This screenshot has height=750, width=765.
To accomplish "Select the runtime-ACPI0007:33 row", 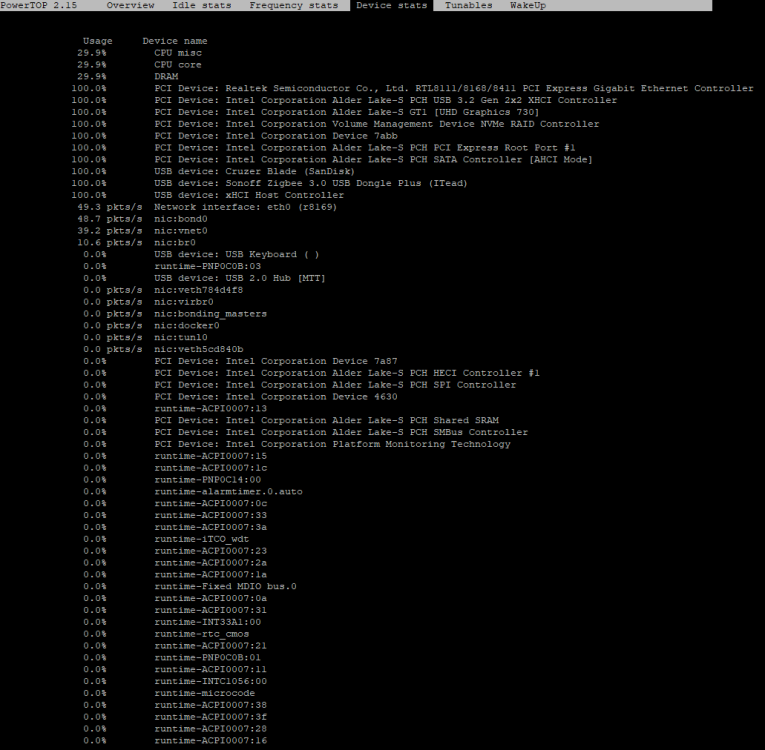I will click(175, 515).
